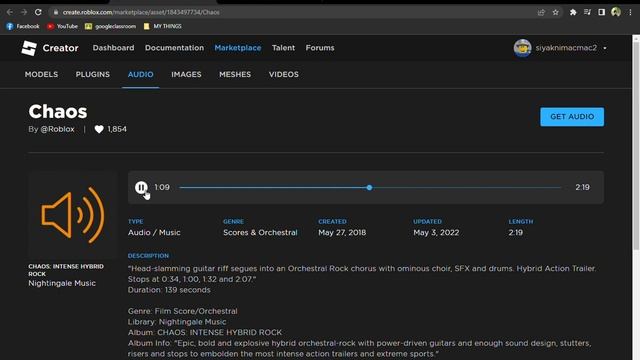Open the media control icon in the toolbar
The image size is (640, 360).
click(x=587, y=12)
